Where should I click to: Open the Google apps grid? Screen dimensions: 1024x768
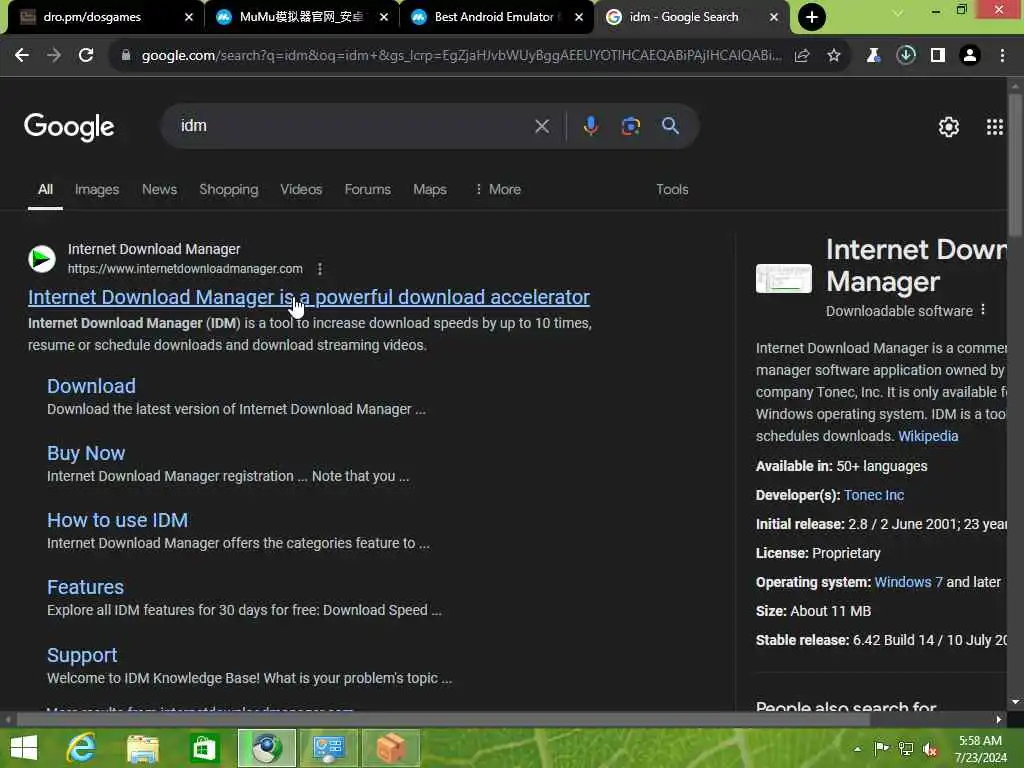tap(994, 127)
